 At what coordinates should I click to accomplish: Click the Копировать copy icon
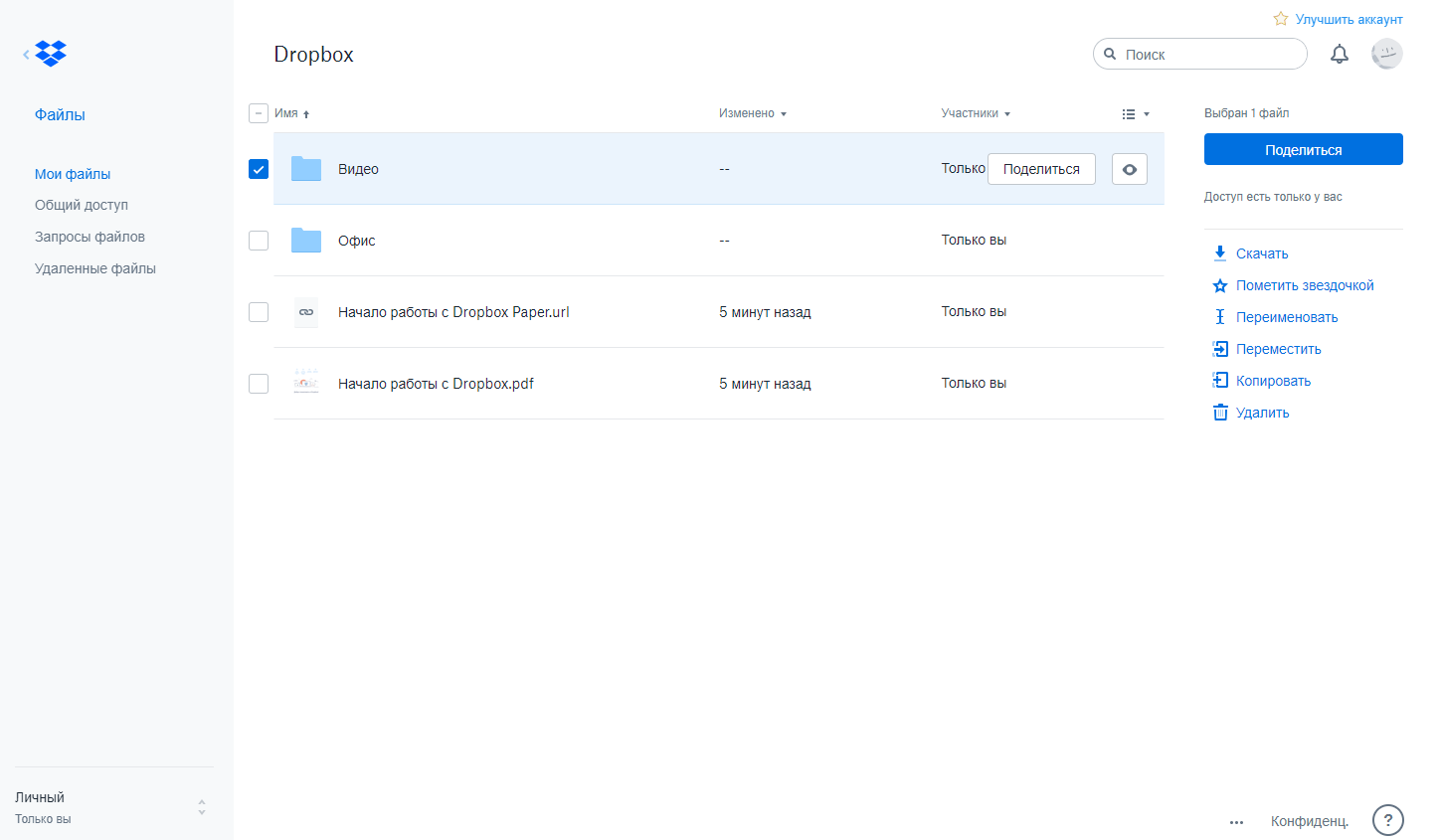point(1220,380)
